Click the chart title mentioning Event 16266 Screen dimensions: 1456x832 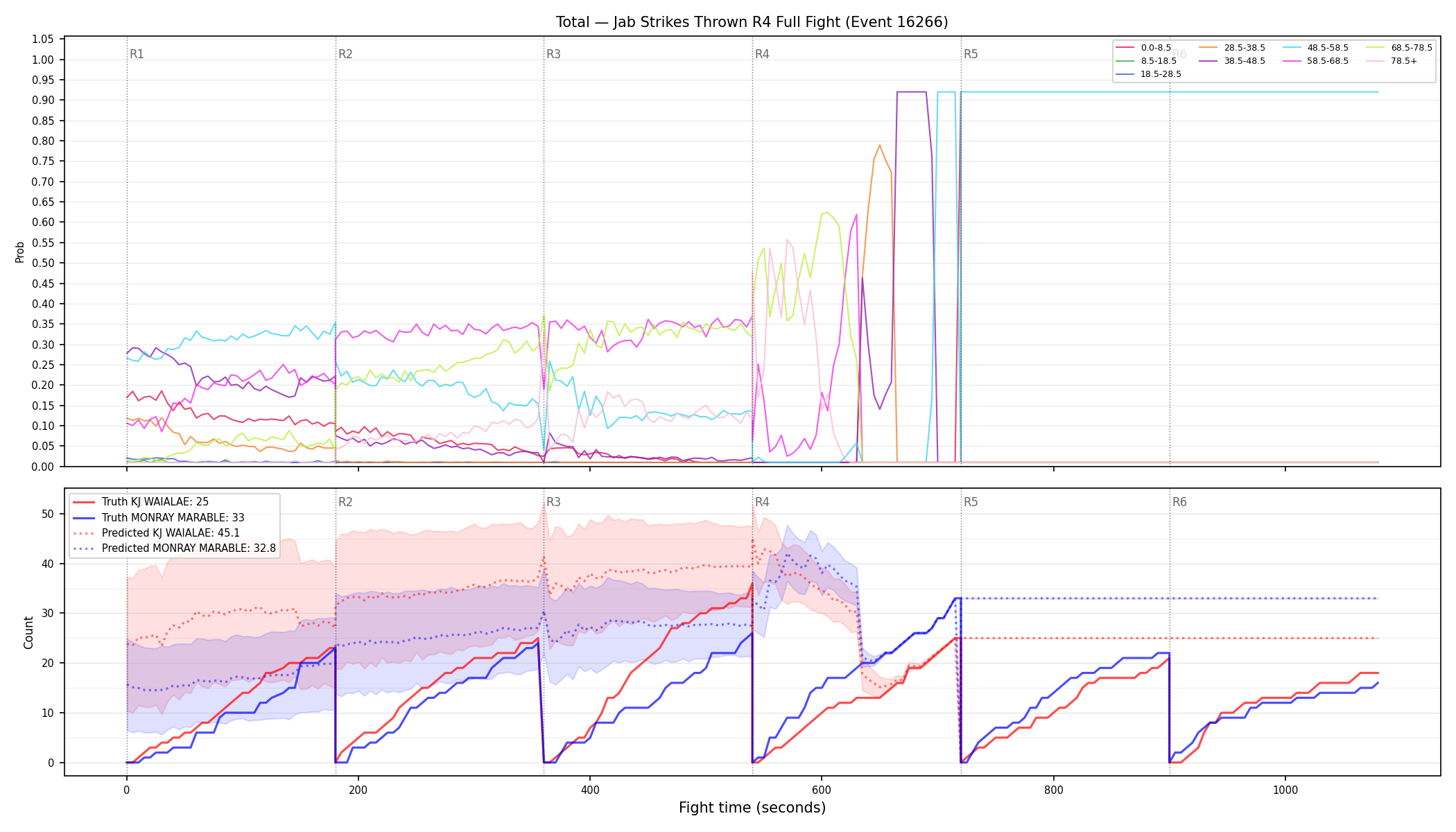pyautogui.click(x=752, y=22)
